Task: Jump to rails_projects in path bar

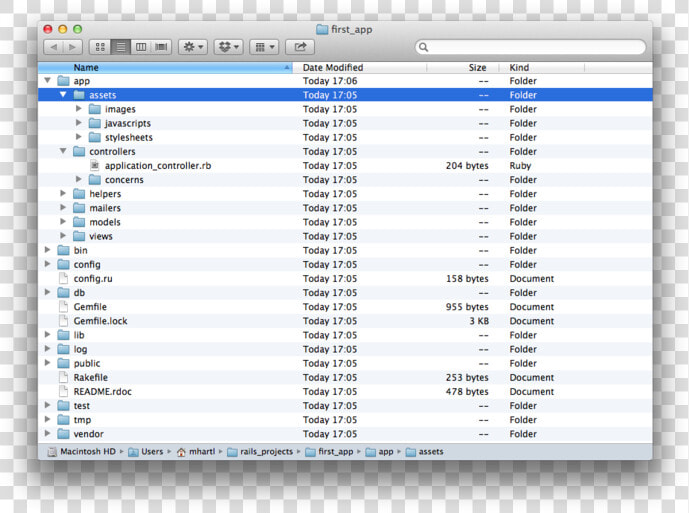Action: tap(260, 451)
